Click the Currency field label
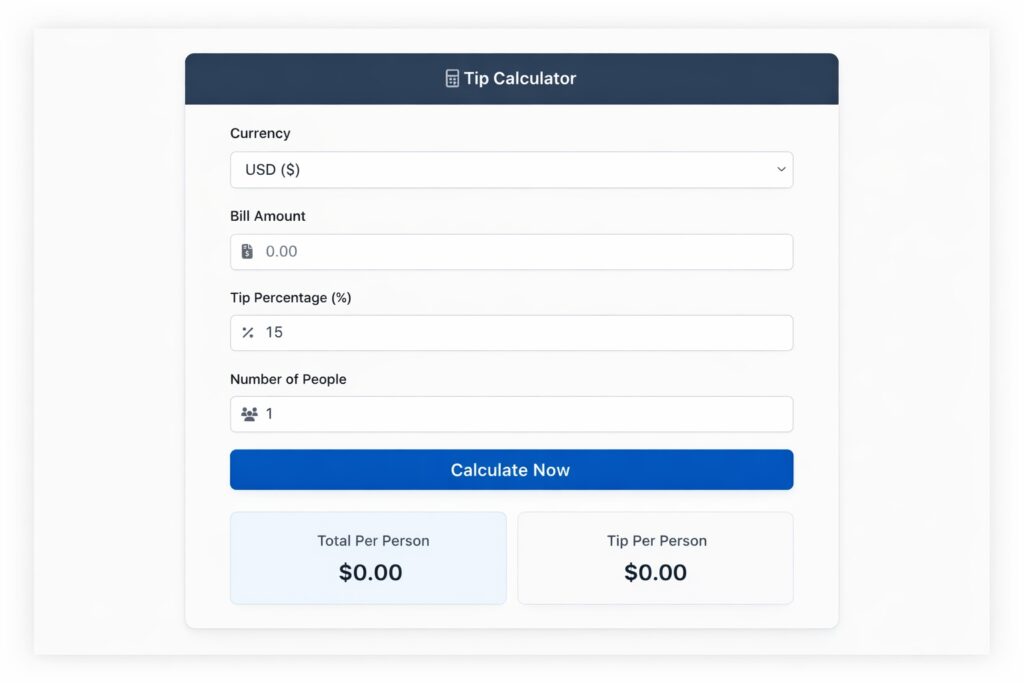The height and width of the screenshot is (683, 1024). tap(260, 133)
